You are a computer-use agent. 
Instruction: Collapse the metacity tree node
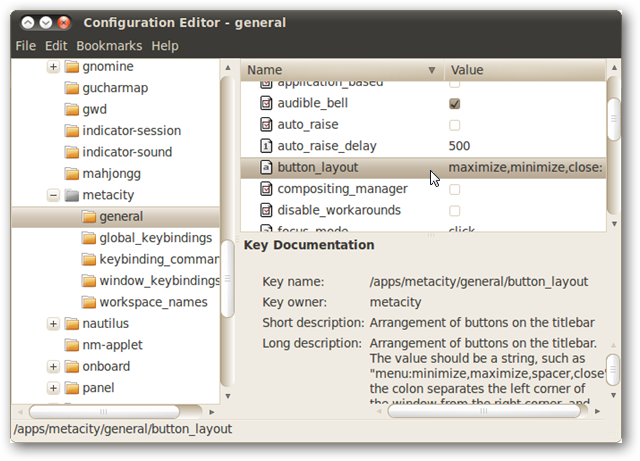53,195
